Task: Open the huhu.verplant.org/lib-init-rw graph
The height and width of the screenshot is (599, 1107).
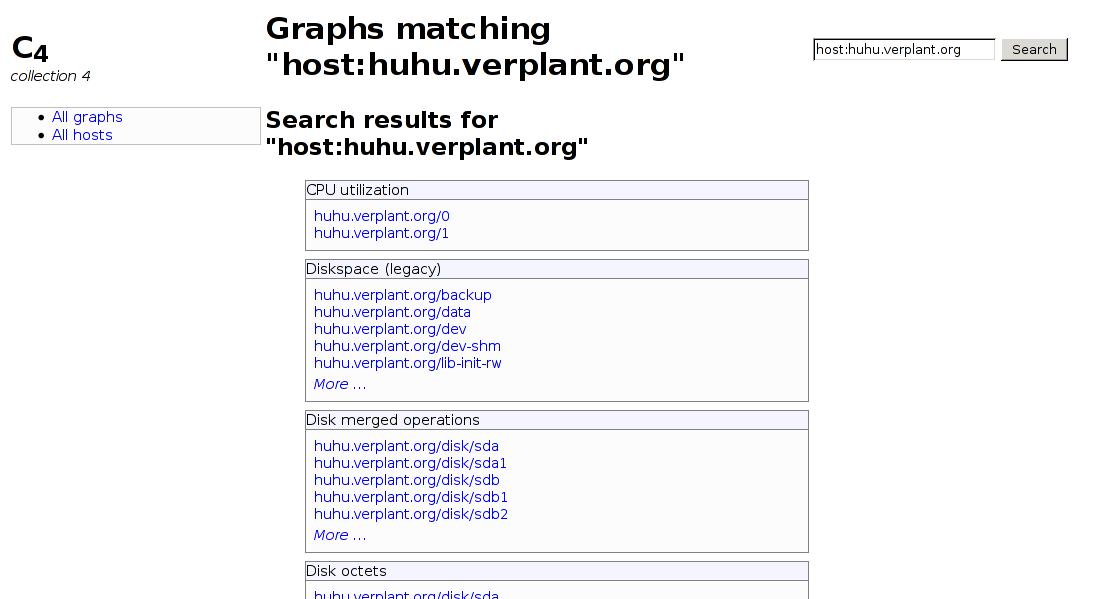Action: coord(408,363)
